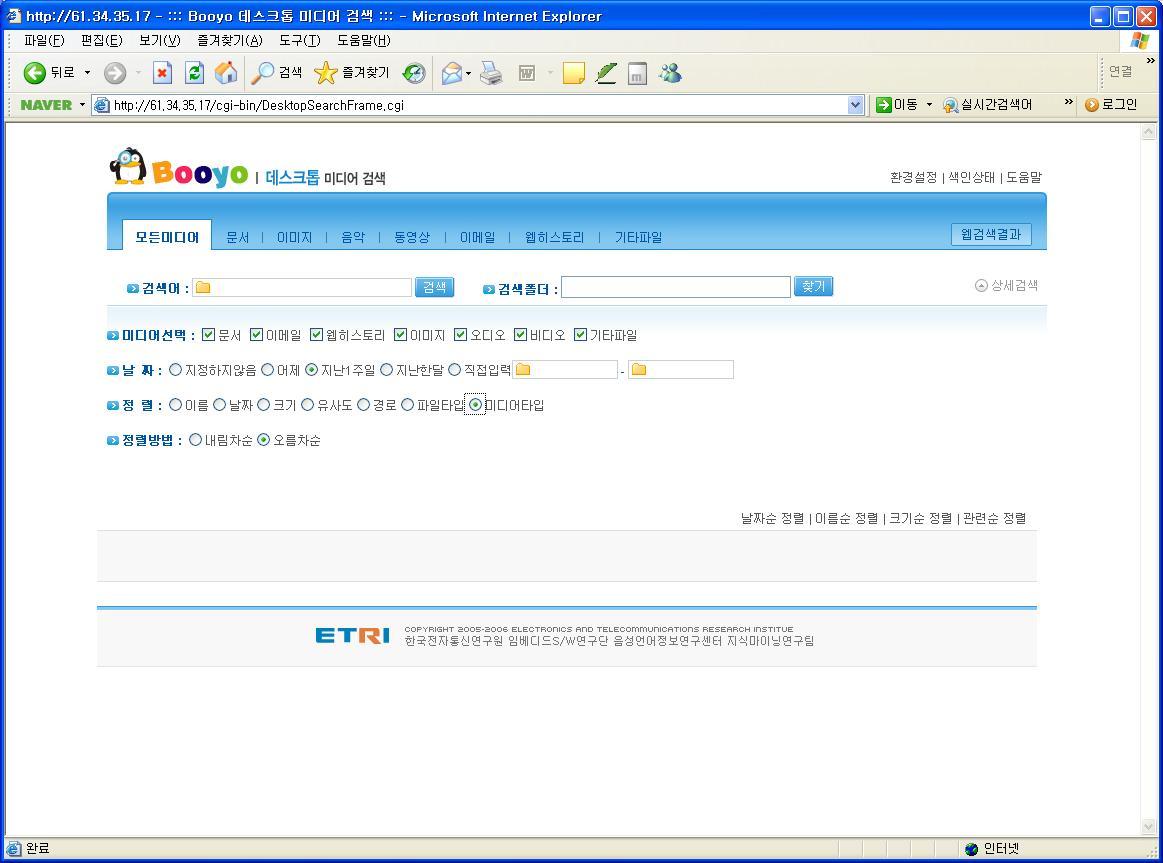This screenshot has width=1163, height=863.
Task: Click the Home icon in the IE toolbar
Action: (x=226, y=72)
